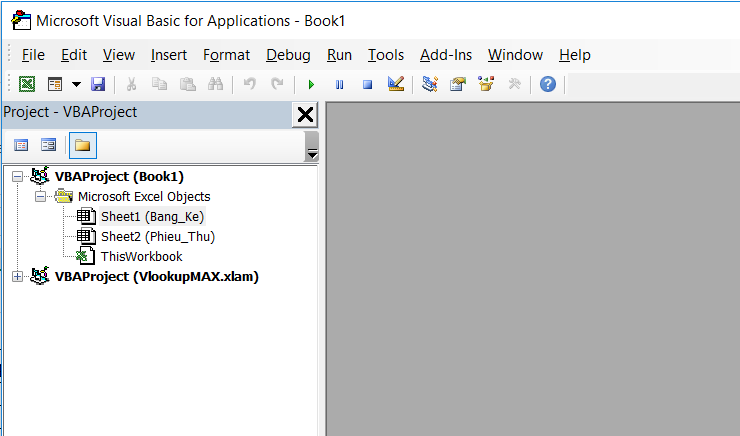Click the Cut scissors icon
The height and width of the screenshot is (436, 740).
131,84
